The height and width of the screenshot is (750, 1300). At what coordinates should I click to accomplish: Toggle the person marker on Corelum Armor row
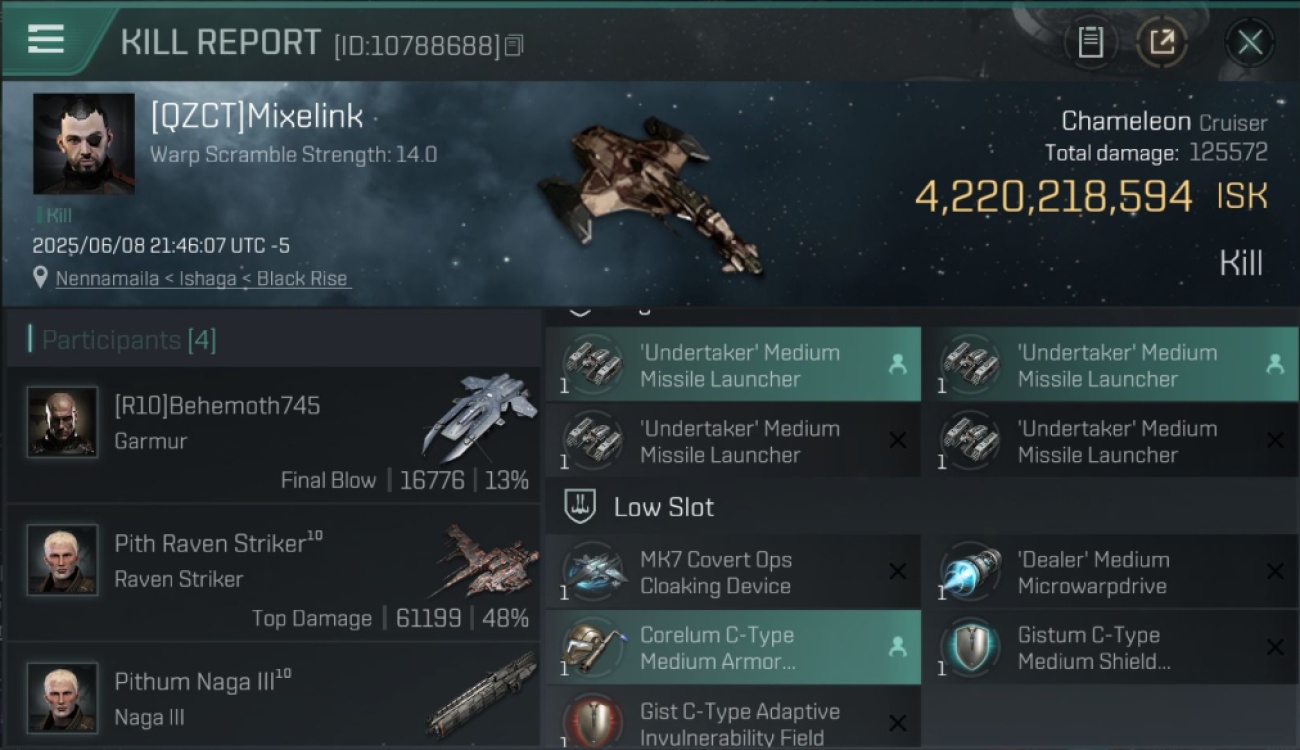click(897, 647)
